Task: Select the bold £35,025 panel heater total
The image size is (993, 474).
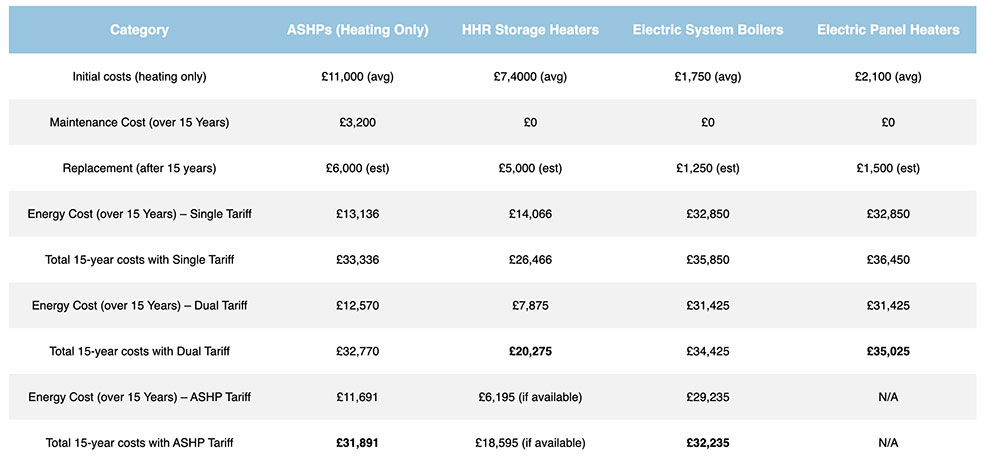Action: [x=888, y=351]
